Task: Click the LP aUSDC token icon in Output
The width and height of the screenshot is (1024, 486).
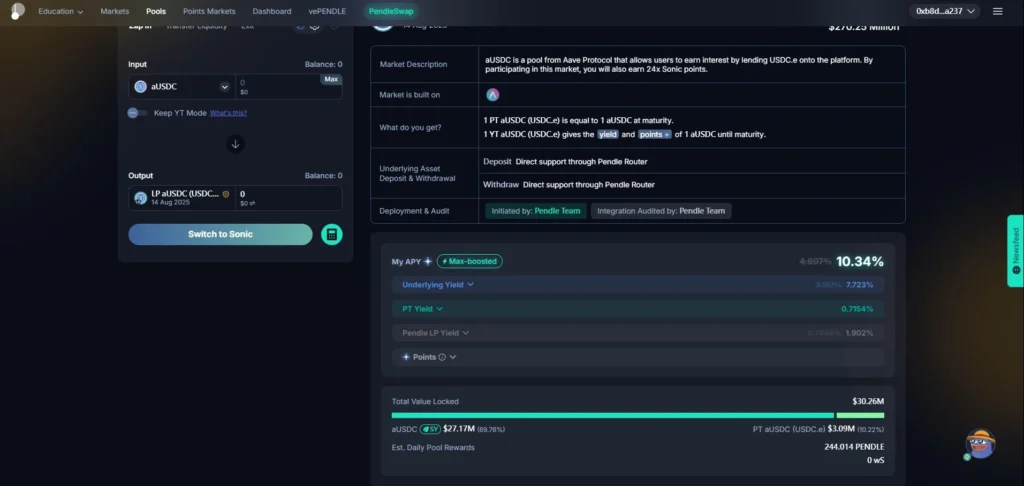Action: (x=140, y=198)
